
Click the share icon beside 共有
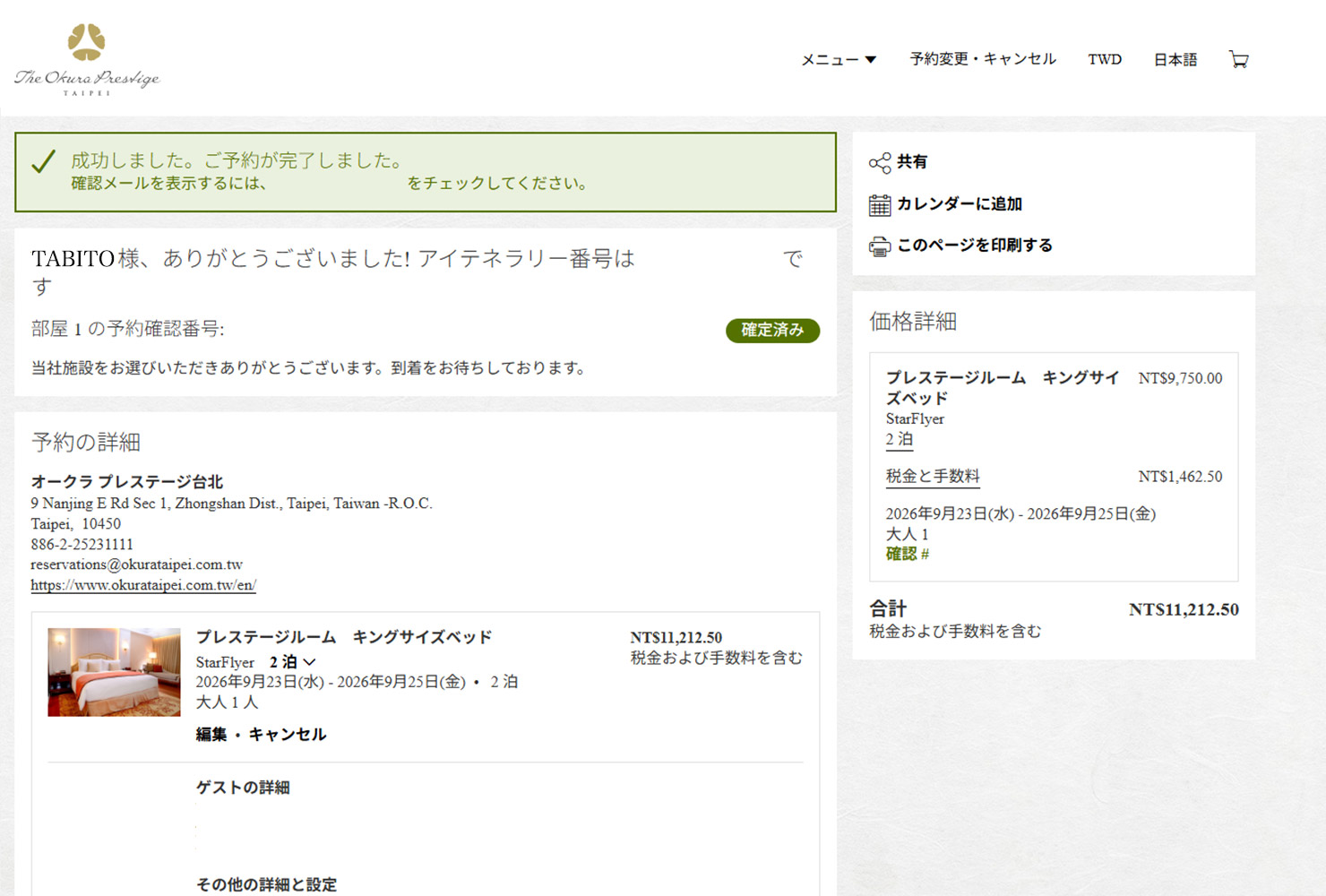pyautogui.click(x=880, y=162)
